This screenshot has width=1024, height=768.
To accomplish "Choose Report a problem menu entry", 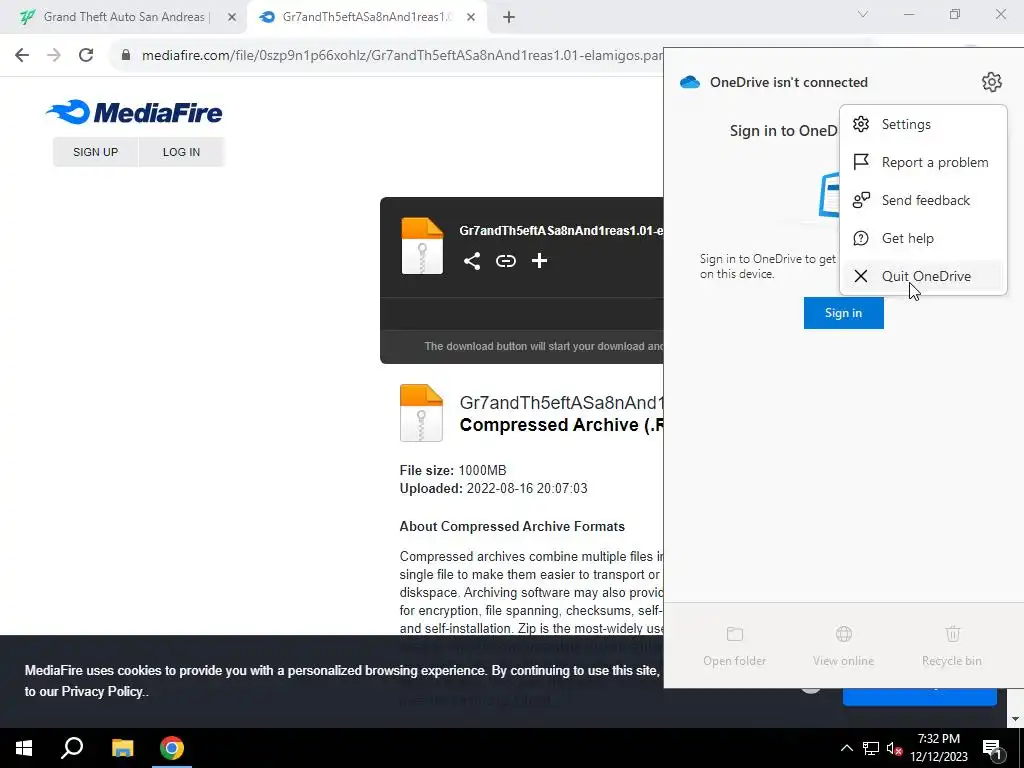I will pyautogui.click(x=923, y=162).
